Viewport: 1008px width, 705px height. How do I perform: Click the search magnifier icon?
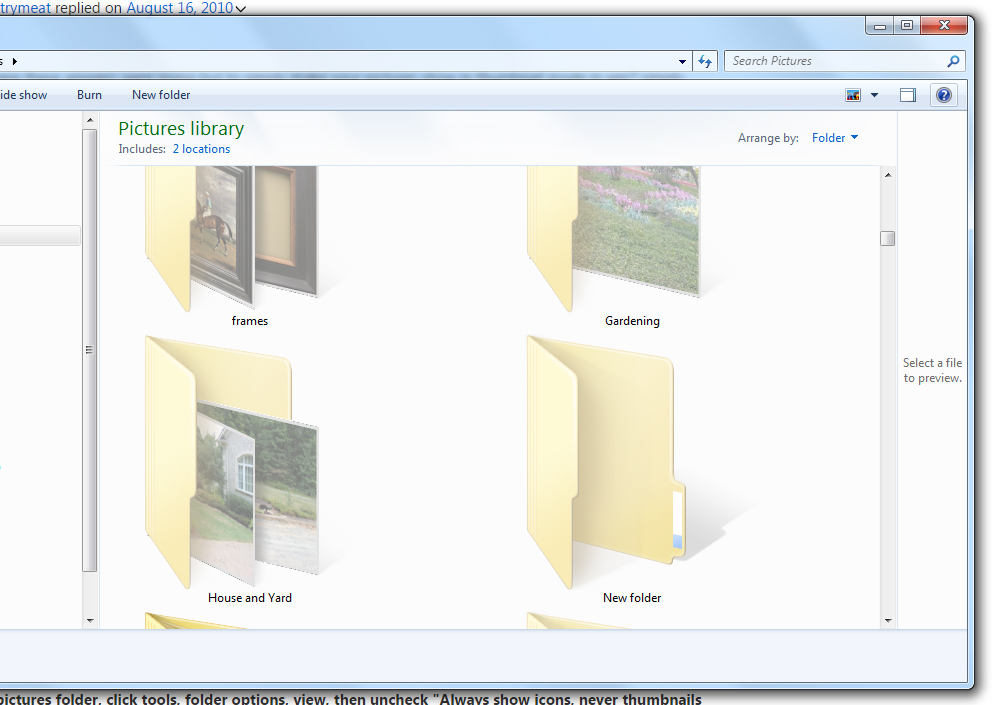953,61
